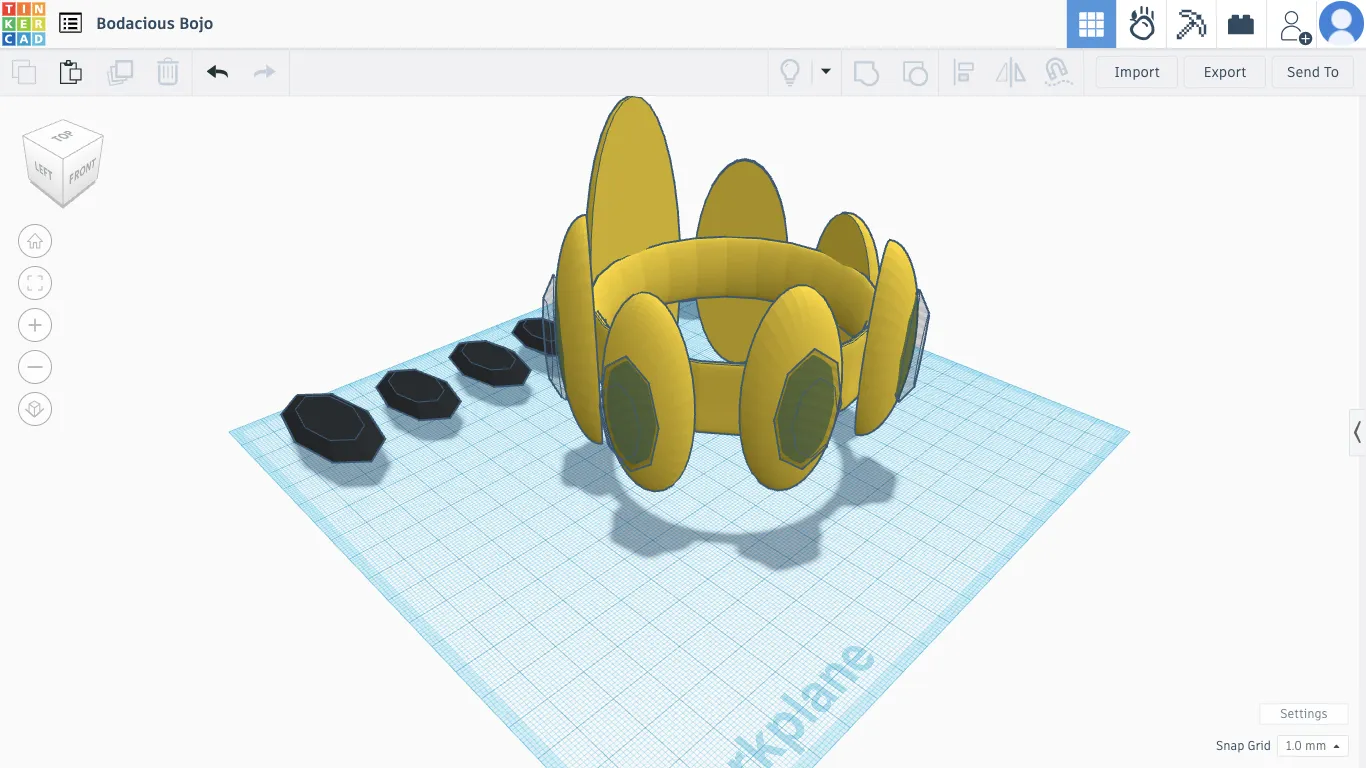This screenshot has width=1366, height=768.
Task: Click the Delete trash icon
Action: coord(168,72)
